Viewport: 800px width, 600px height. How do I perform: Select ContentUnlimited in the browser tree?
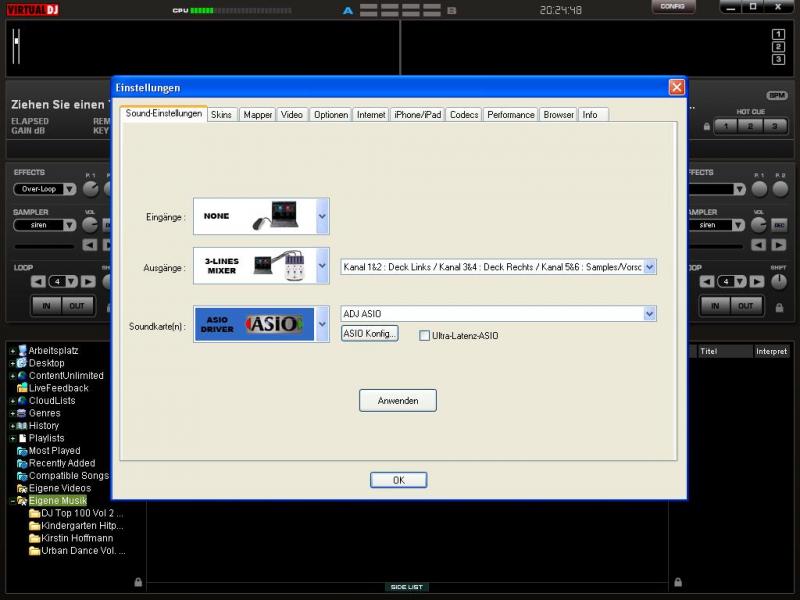(x=66, y=376)
